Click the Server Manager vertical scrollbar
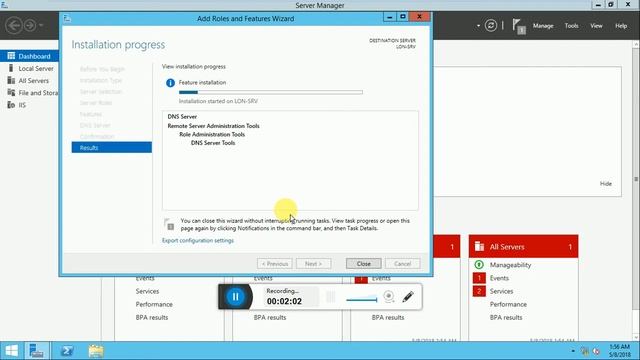640x360 pixels. pos(636,178)
